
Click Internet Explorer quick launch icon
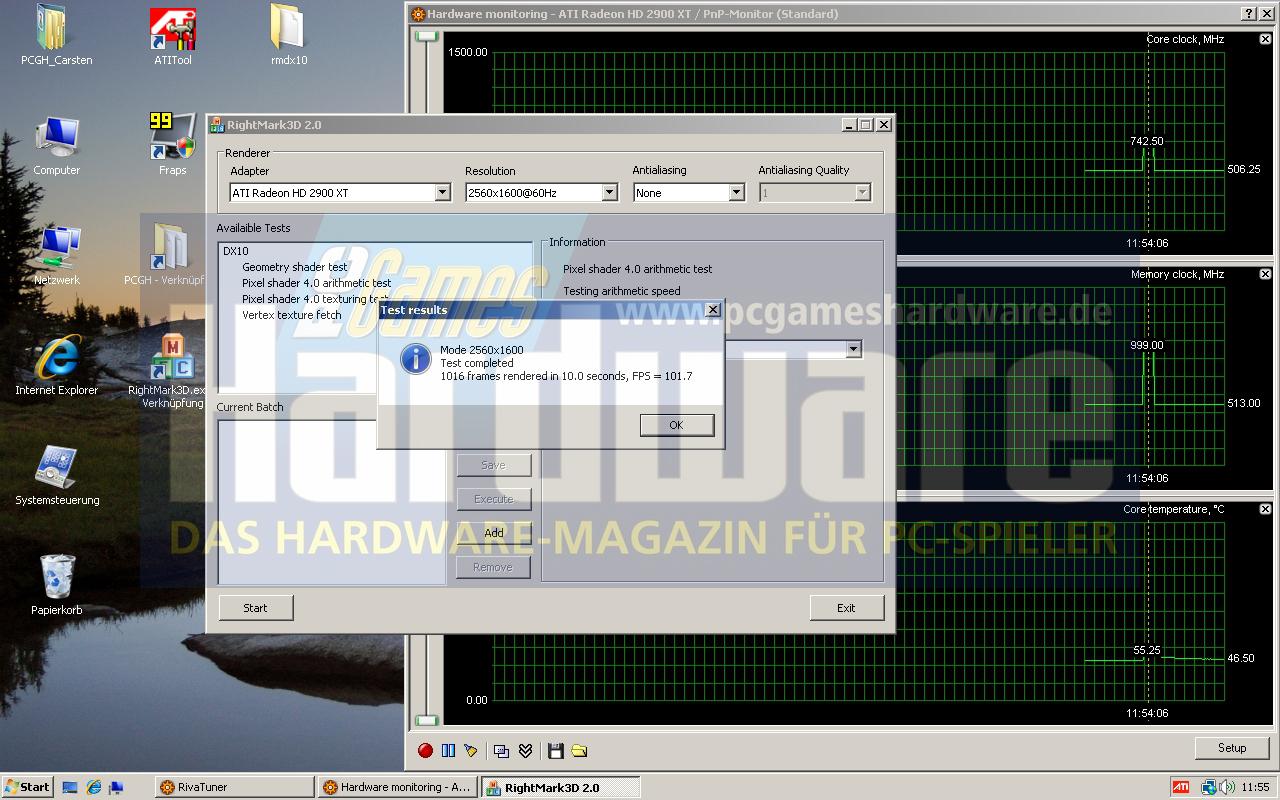(94, 787)
